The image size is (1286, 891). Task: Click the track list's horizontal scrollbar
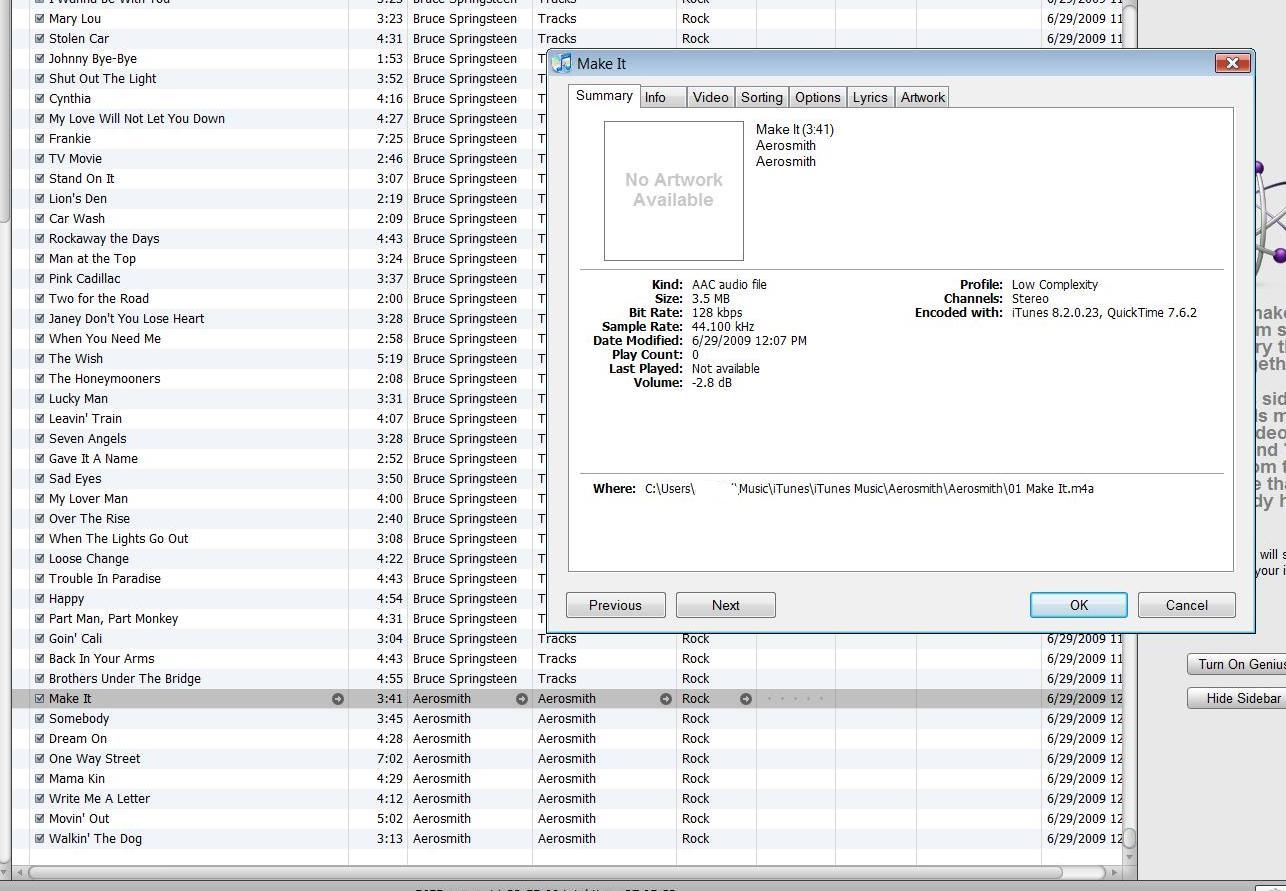(545, 872)
